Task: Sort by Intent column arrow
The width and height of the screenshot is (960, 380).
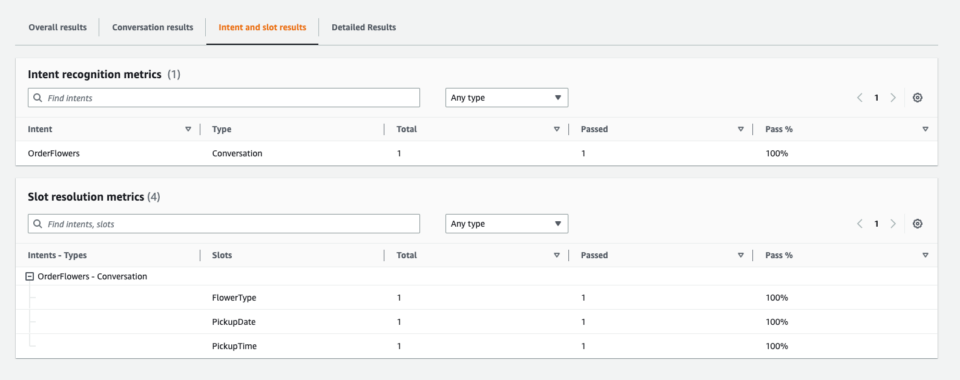Action: [188, 130]
